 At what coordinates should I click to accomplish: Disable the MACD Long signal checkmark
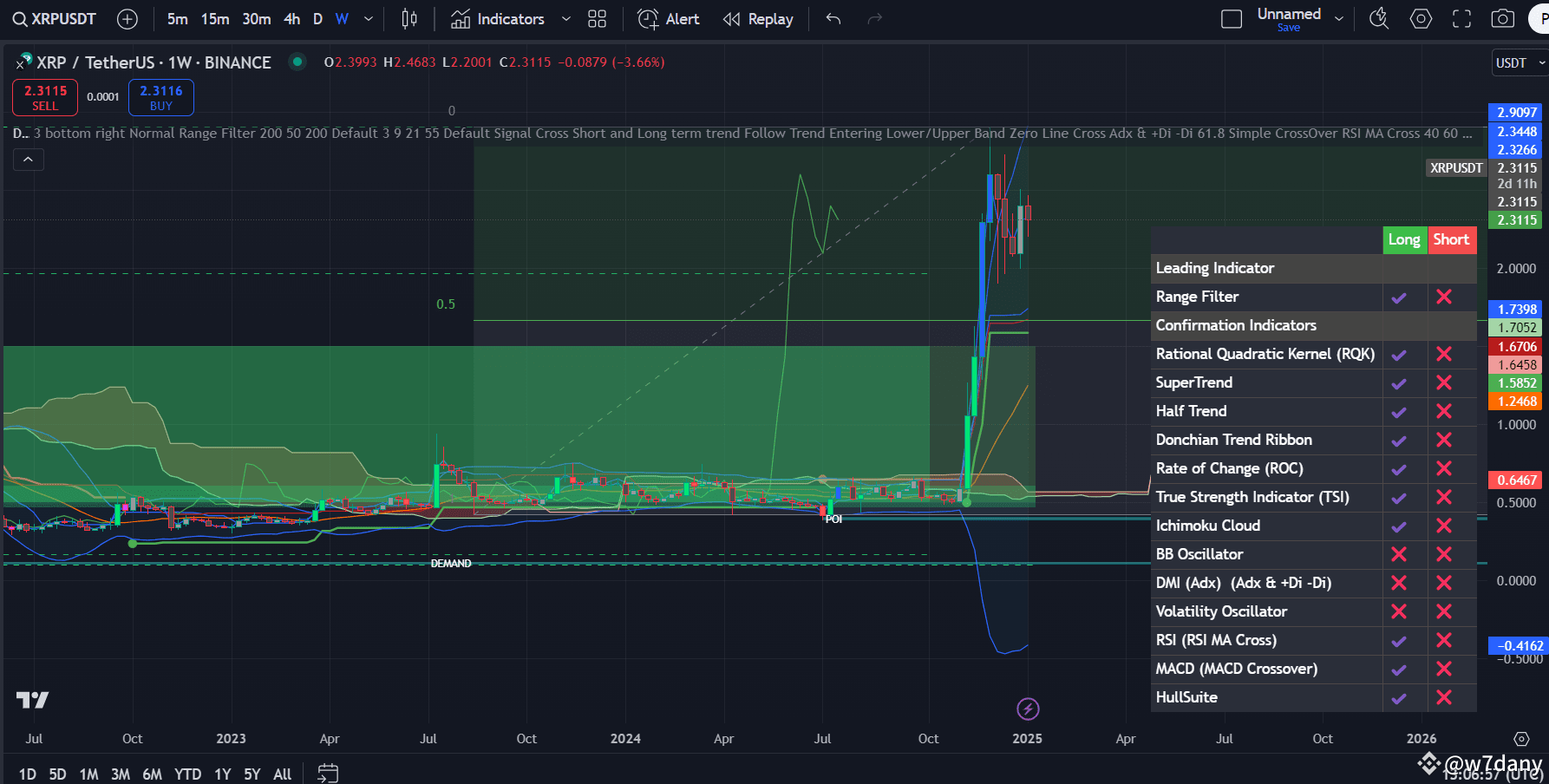click(1398, 669)
